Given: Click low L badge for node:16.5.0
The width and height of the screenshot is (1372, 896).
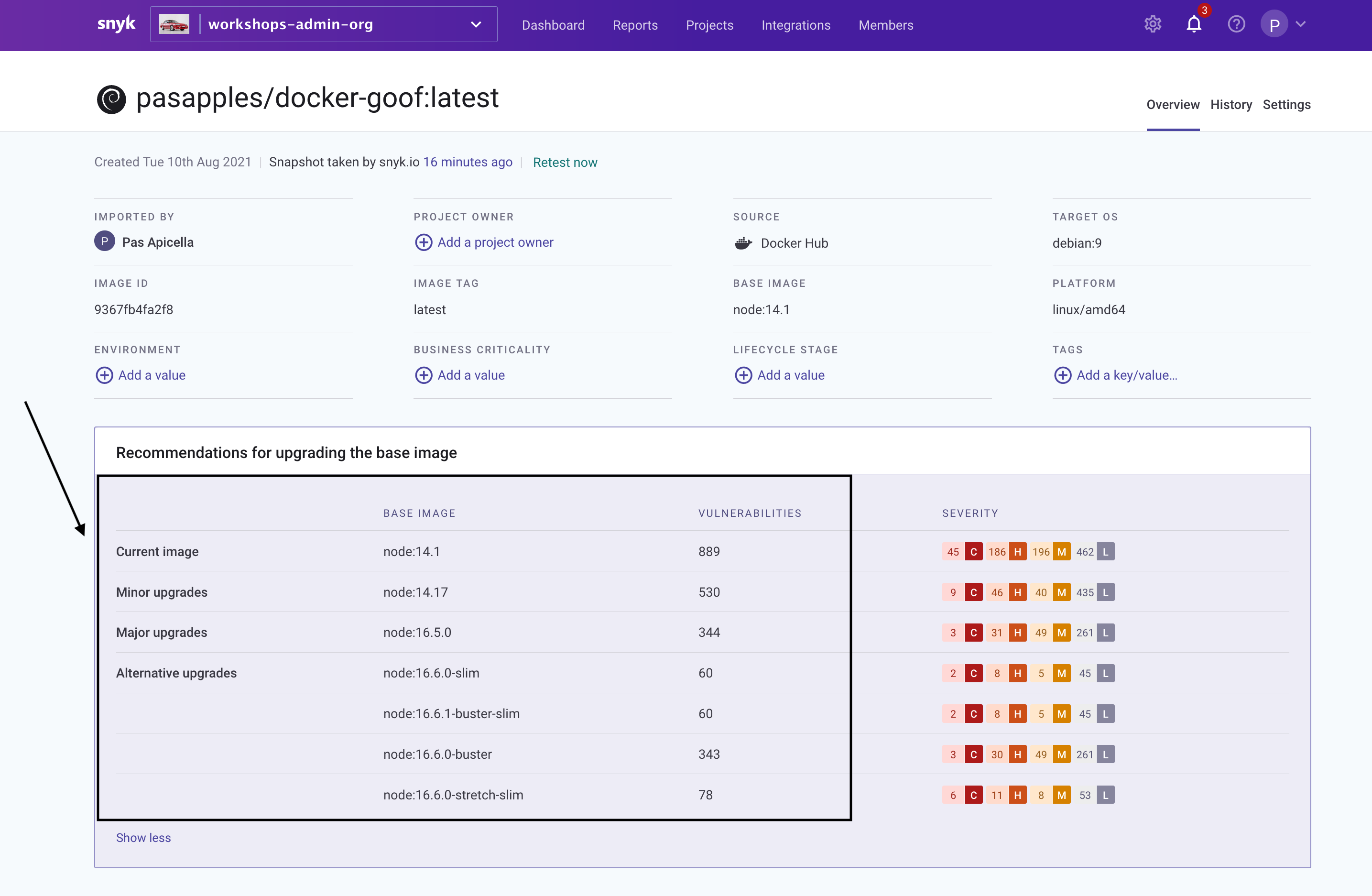Looking at the screenshot, I should [1105, 633].
